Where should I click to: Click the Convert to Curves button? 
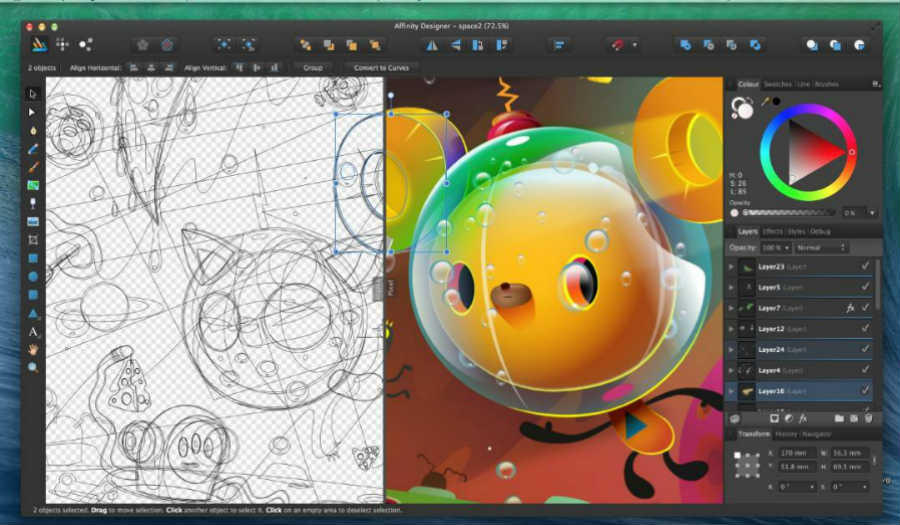pos(381,68)
